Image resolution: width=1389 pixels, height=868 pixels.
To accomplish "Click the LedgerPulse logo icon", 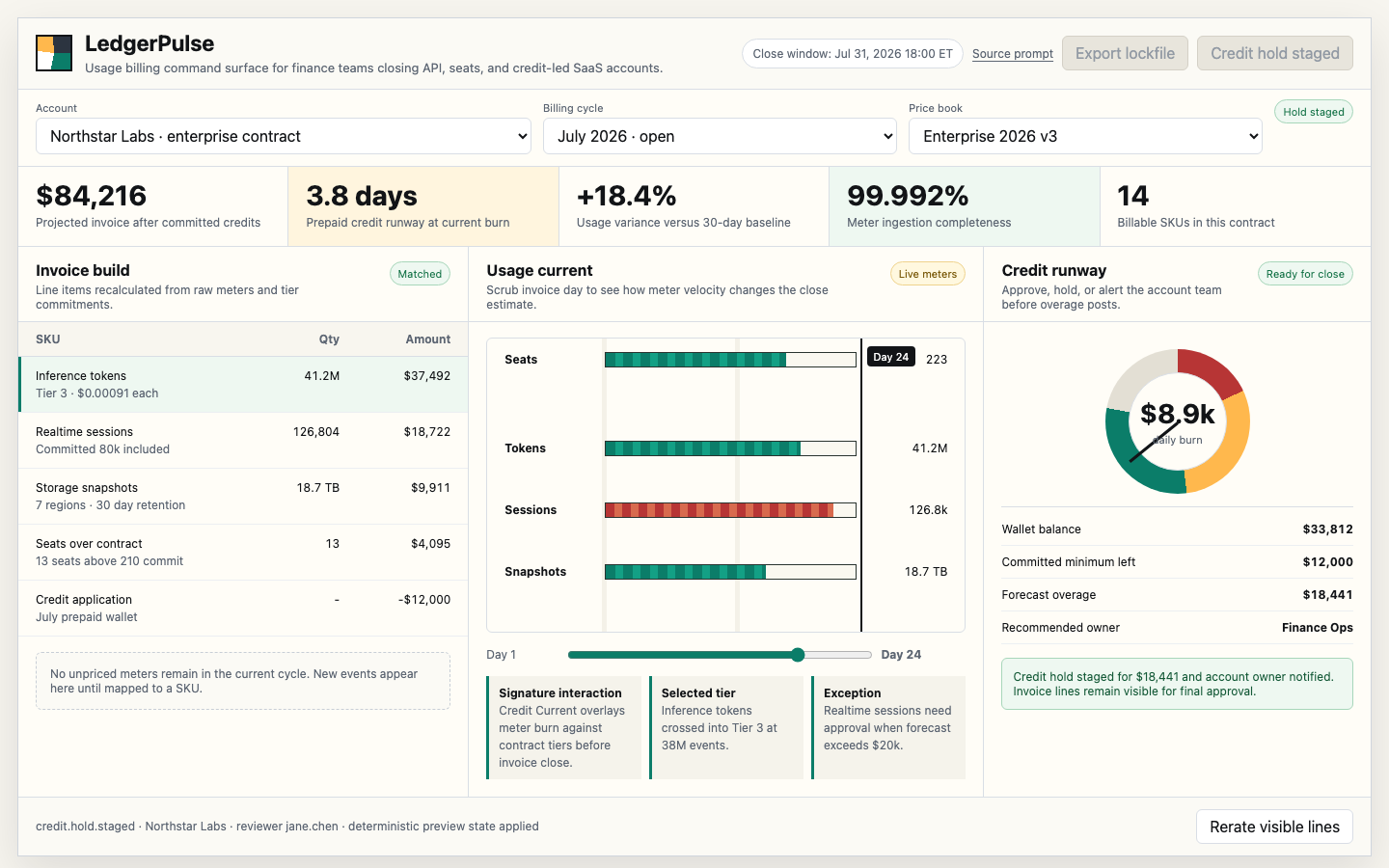I will [54, 53].
